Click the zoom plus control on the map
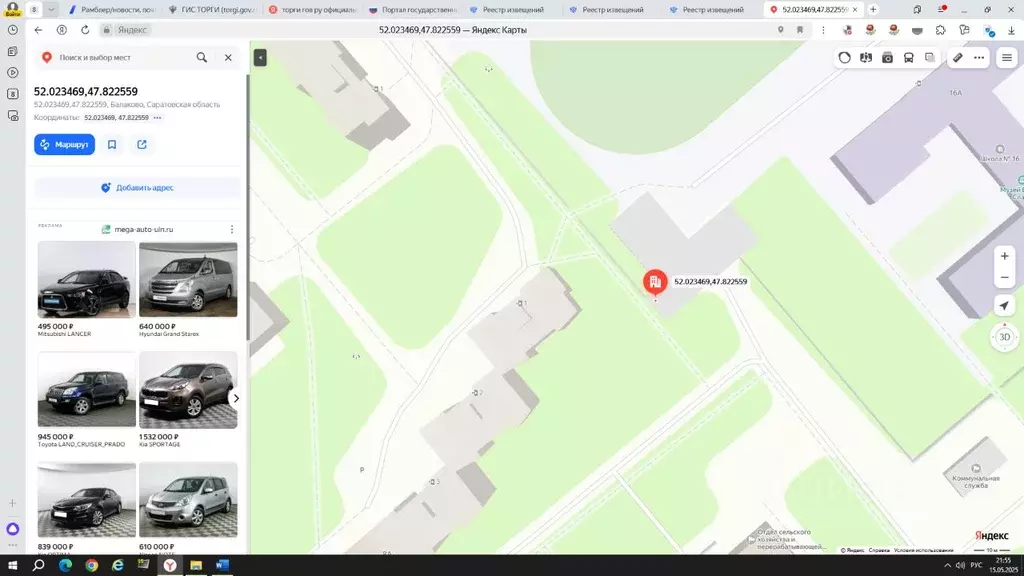The width and height of the screenshot is (1024, 576). [x=1004, y=255]
